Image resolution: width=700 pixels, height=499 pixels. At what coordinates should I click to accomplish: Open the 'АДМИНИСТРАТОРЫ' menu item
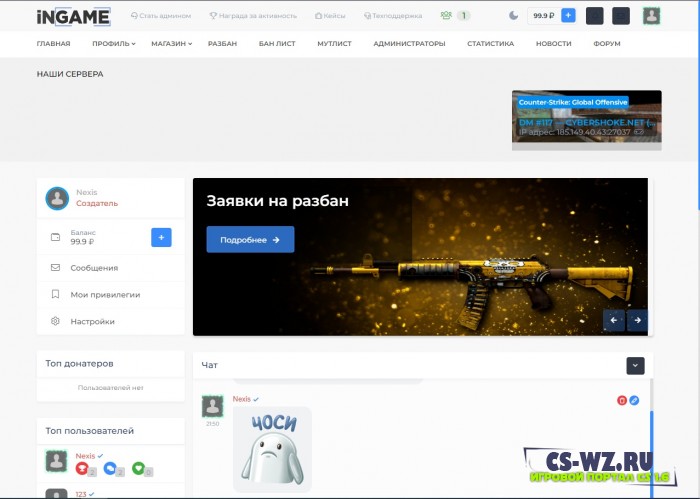coord(409,44)
